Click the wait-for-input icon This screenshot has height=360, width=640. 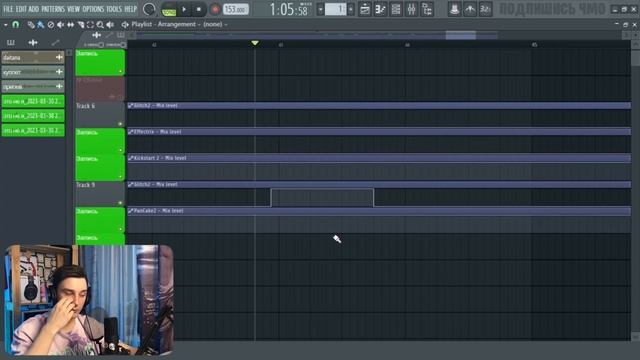coord(470,9)
